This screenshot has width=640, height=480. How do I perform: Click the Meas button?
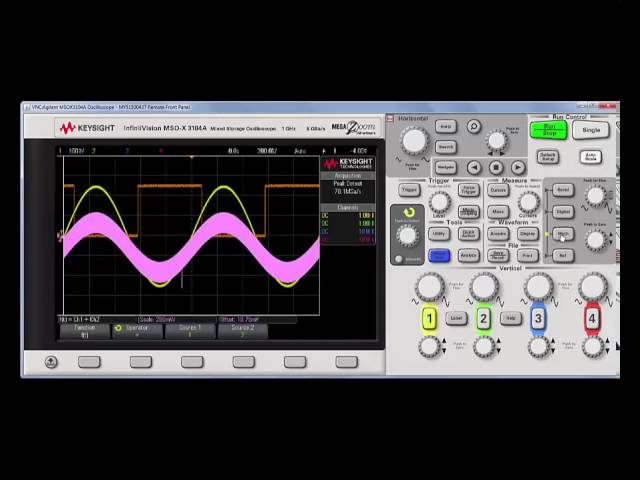tap(498, 212)
